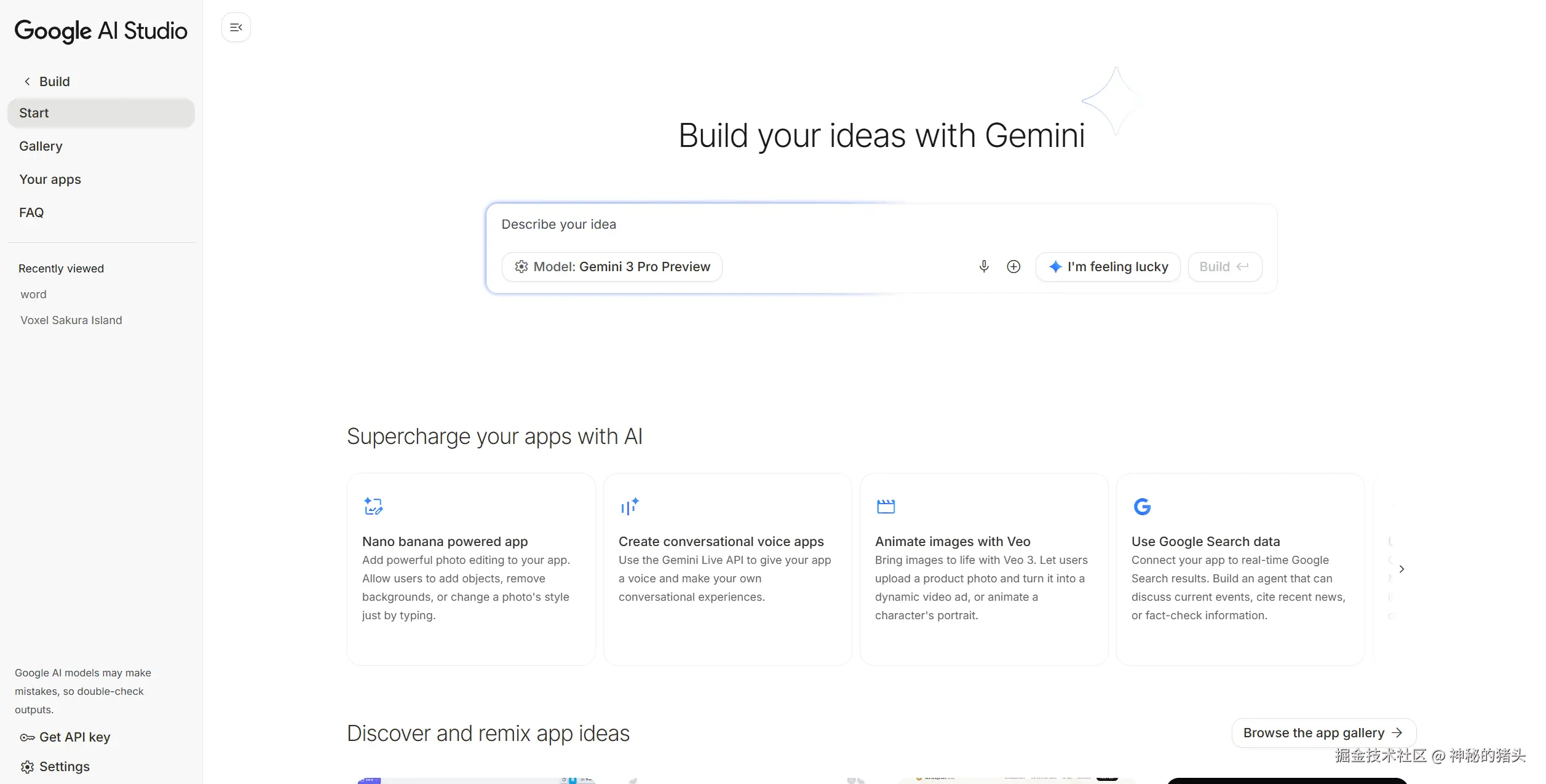Click the microphone voice input icon
Image resolution: width=1546 pixels, height=784 pixels.
click(x=984, y=266)
